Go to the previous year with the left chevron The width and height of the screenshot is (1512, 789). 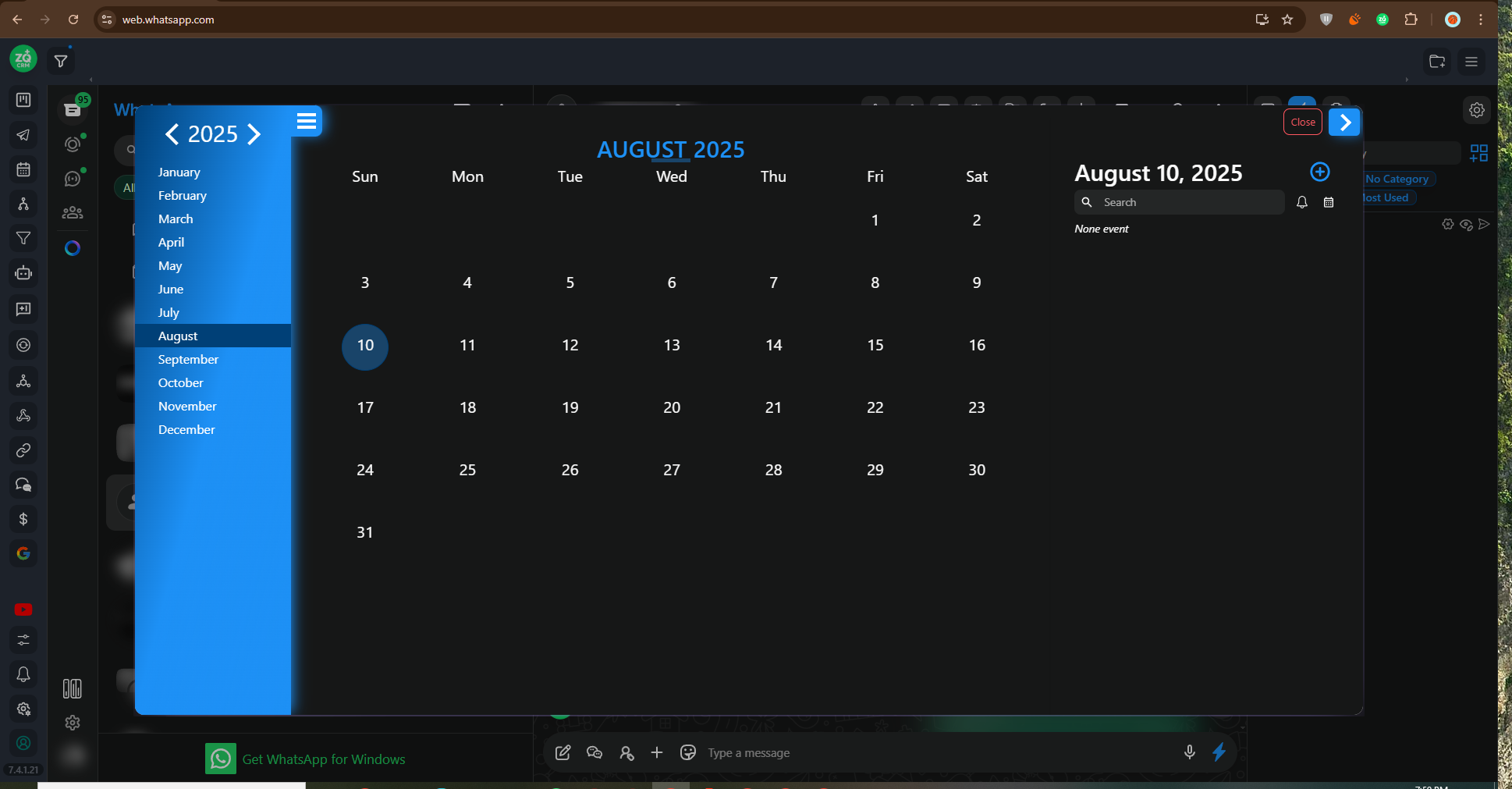tap(172, 133)
